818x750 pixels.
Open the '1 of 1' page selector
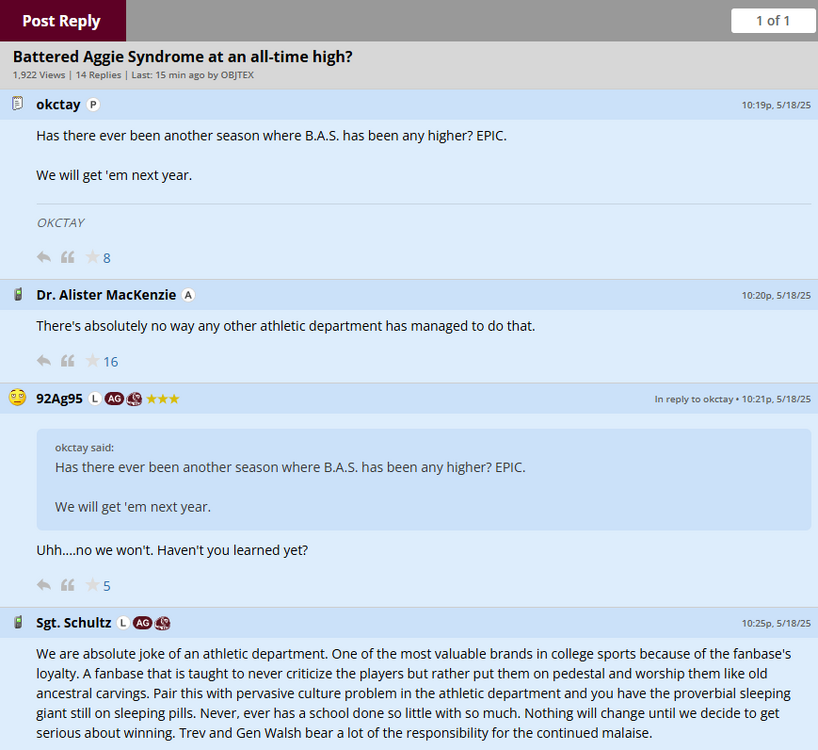[x=773, y=20]
